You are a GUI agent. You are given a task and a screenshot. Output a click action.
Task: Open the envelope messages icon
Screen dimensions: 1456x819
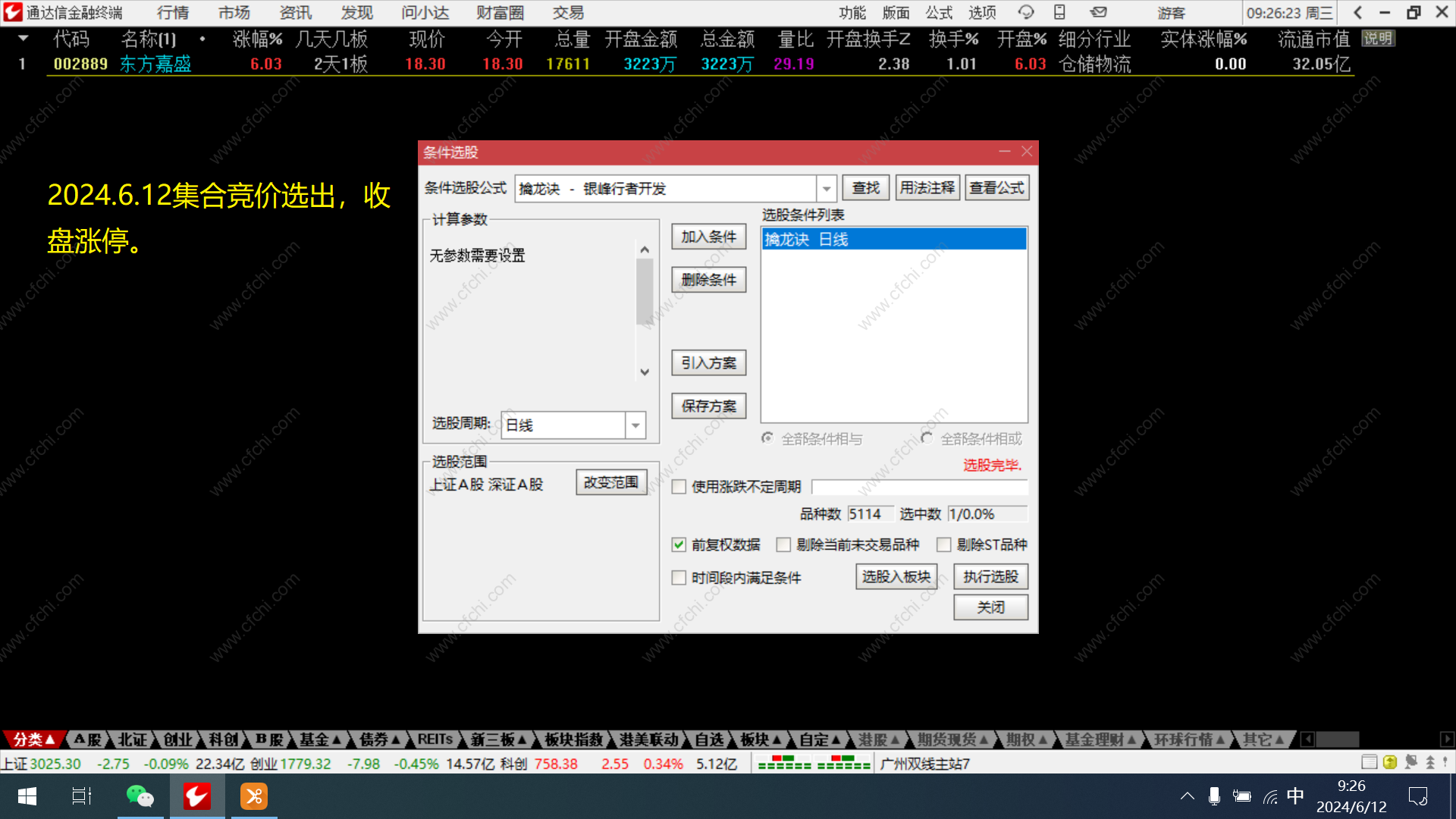click(x=1098, y=12)
